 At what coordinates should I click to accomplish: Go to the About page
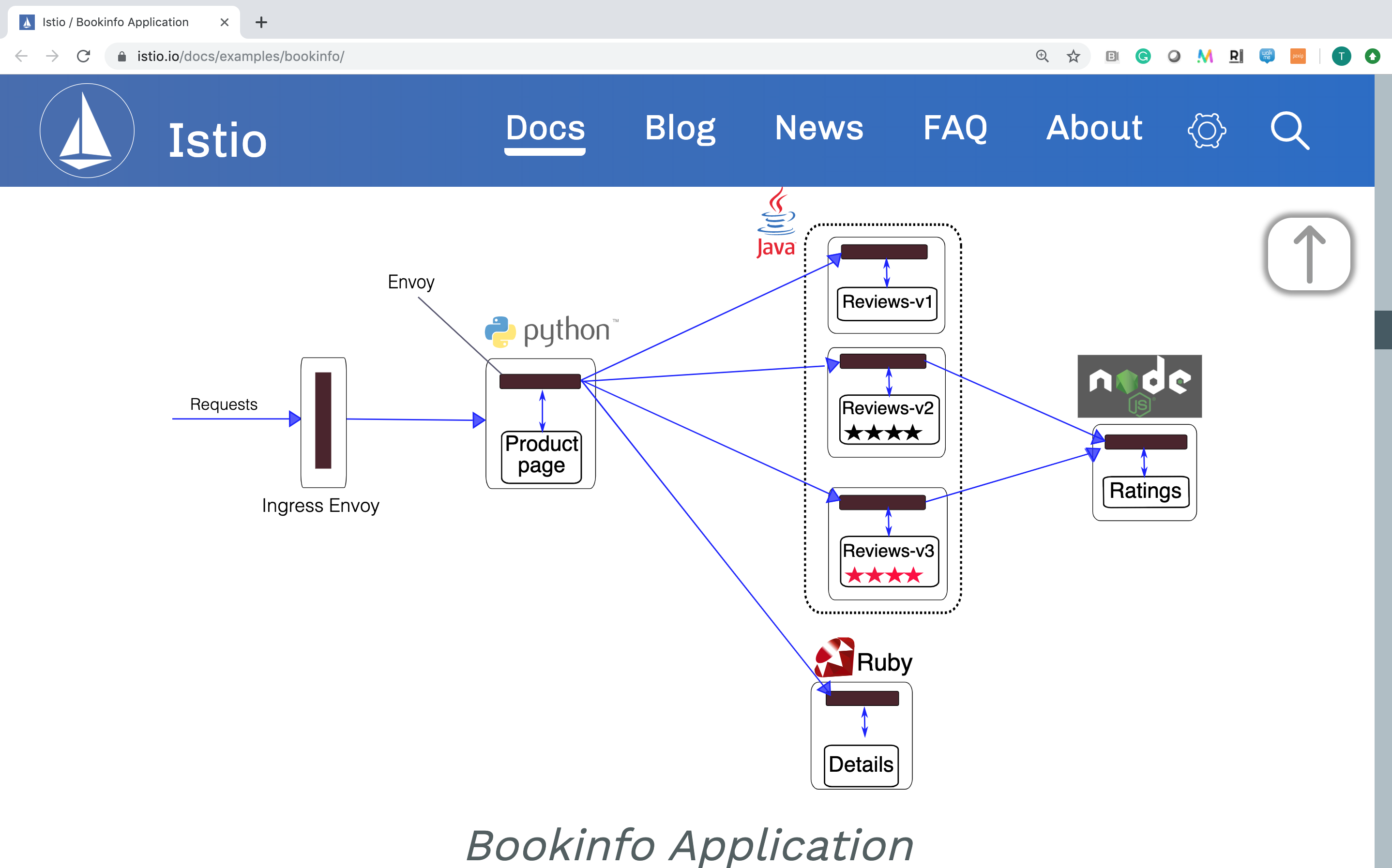click(1093, 128)
